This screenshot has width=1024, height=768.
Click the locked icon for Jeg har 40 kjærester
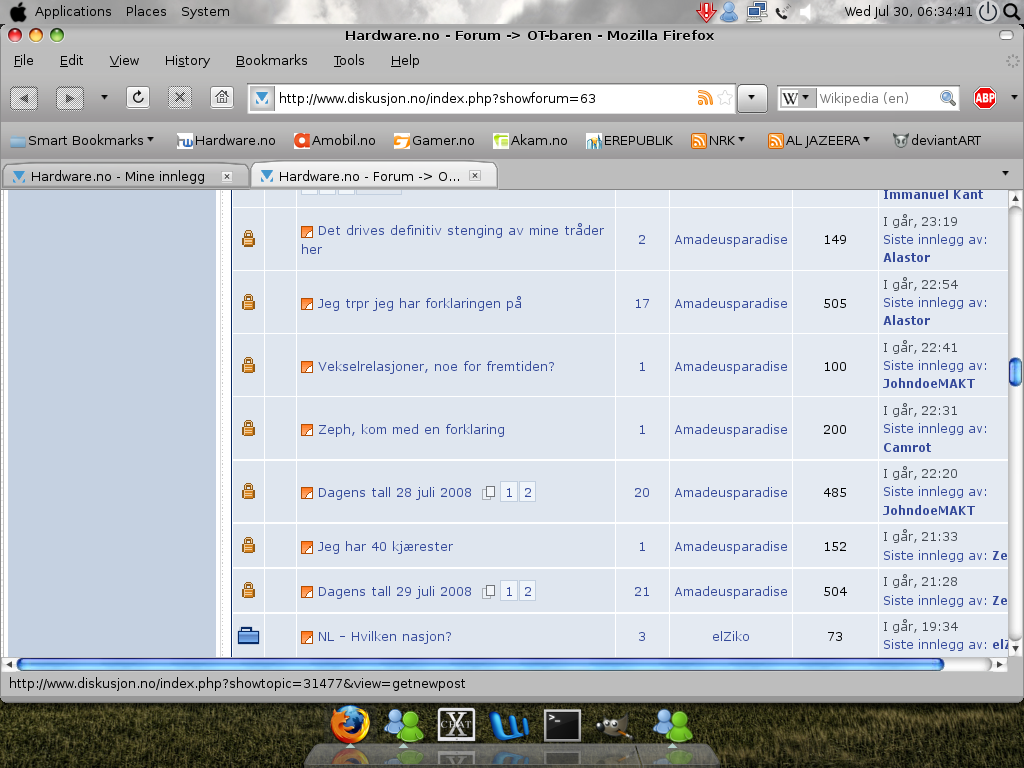pyautogui.click(x=248, y=545)
